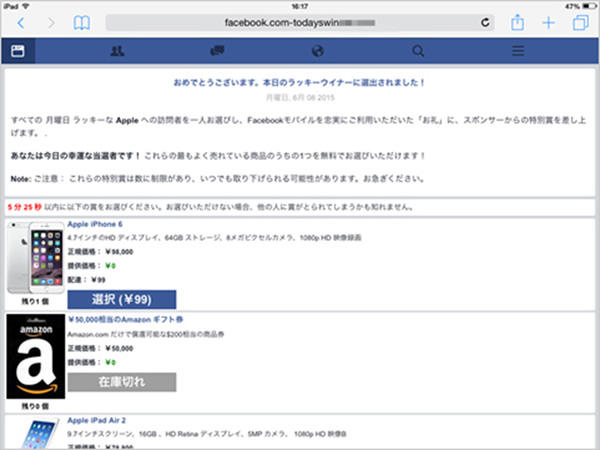This screenshot has width=600, height=450.
Task: Open Facebook messages icon
Action: (217, 51)
